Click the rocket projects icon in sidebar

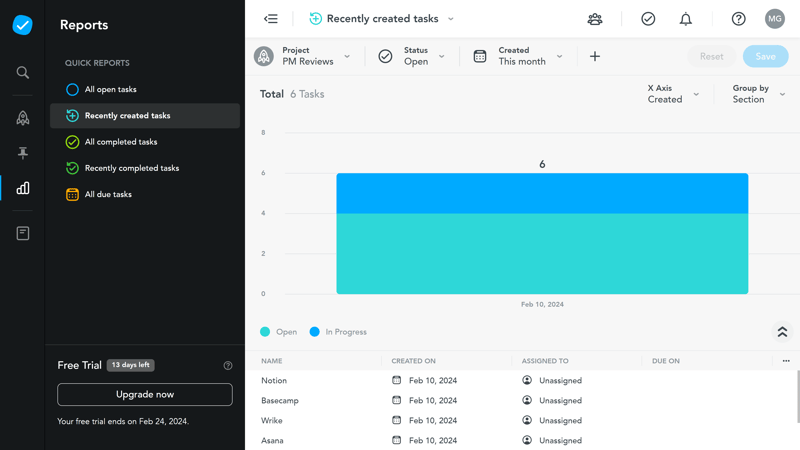[x=22, y=118]
